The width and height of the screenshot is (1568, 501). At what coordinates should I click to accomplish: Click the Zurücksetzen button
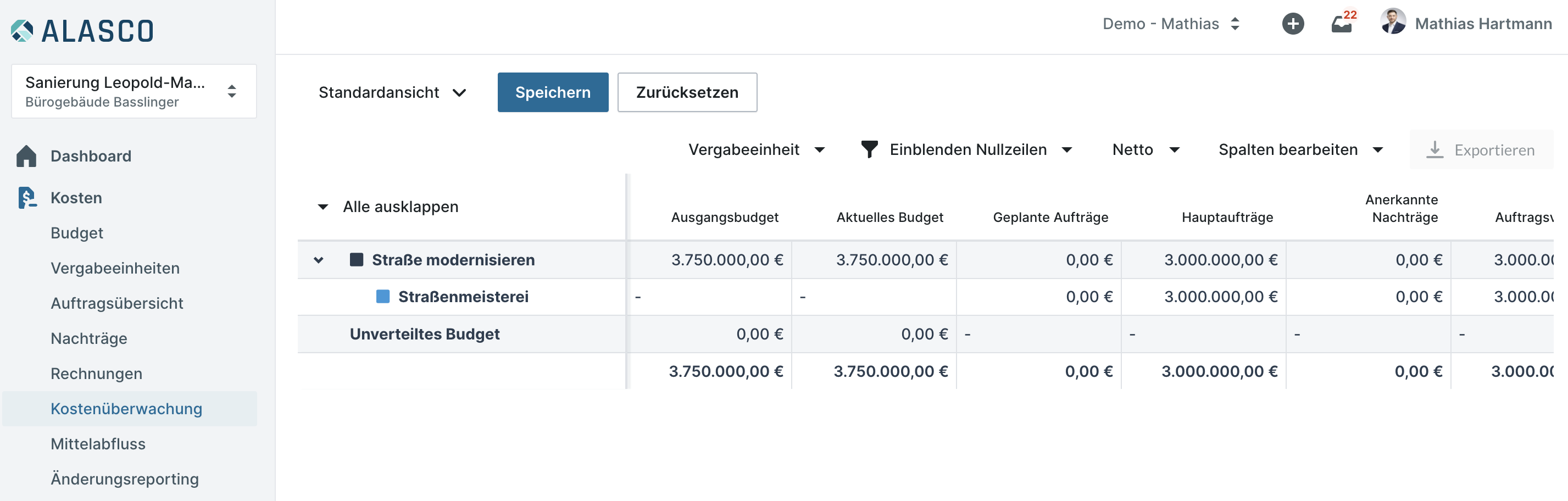click(x=687, y=92)
